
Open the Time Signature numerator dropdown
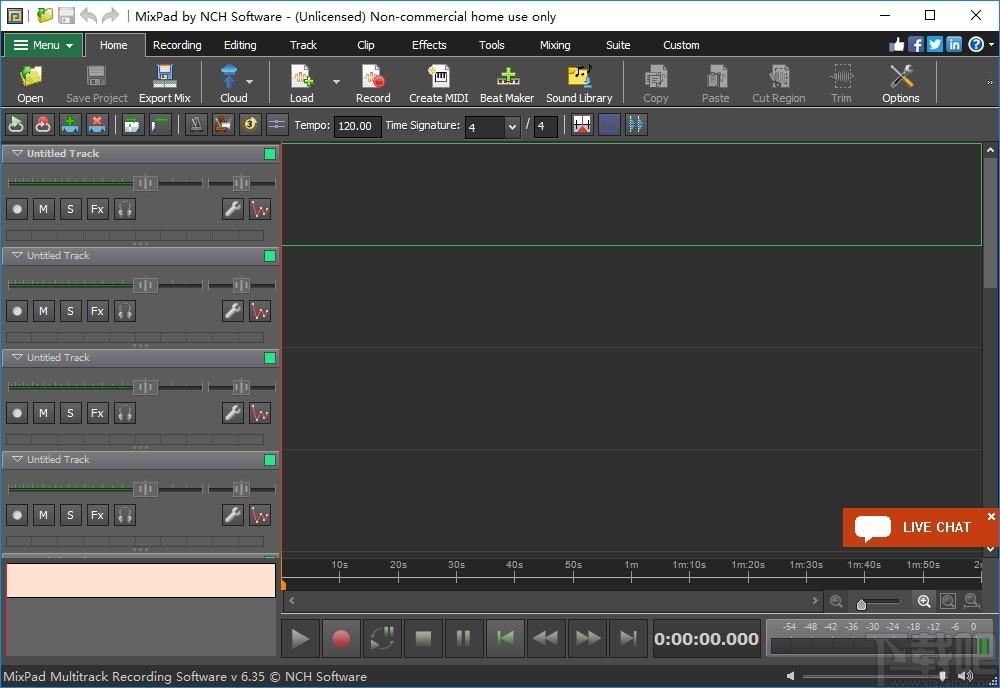coord(512,127)
